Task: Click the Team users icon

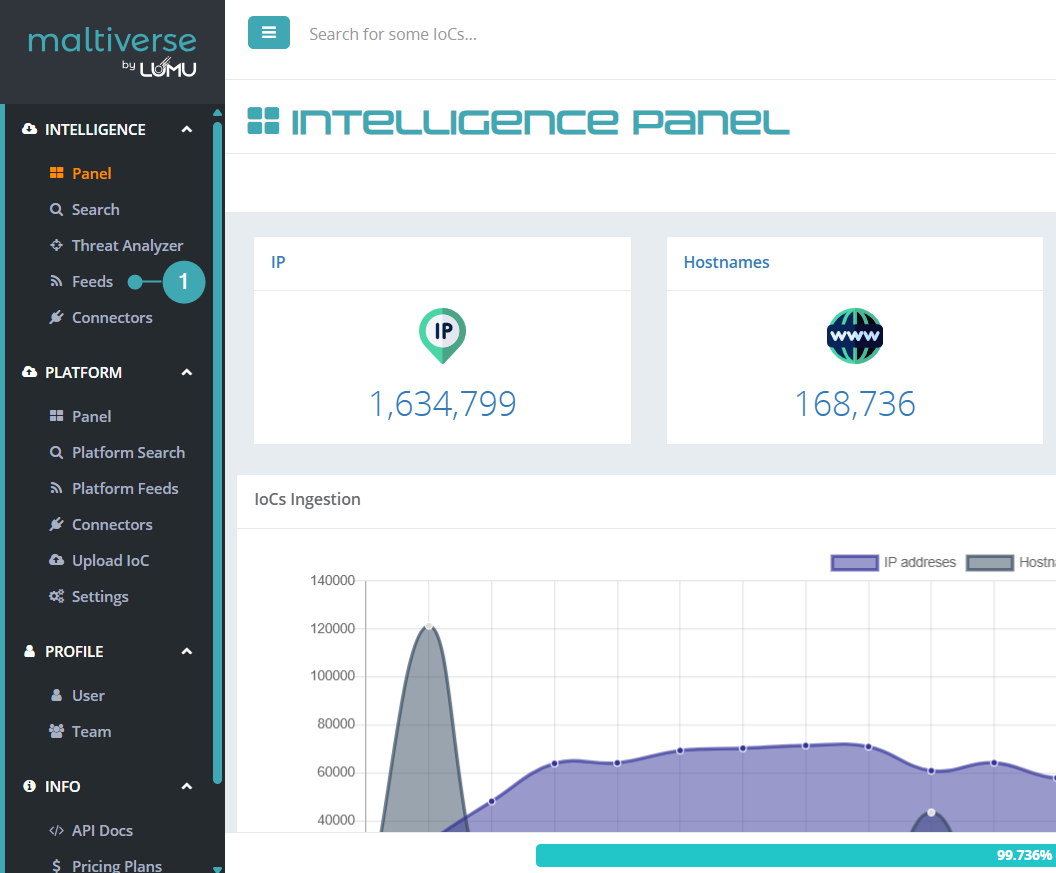Action: [57, 732]
